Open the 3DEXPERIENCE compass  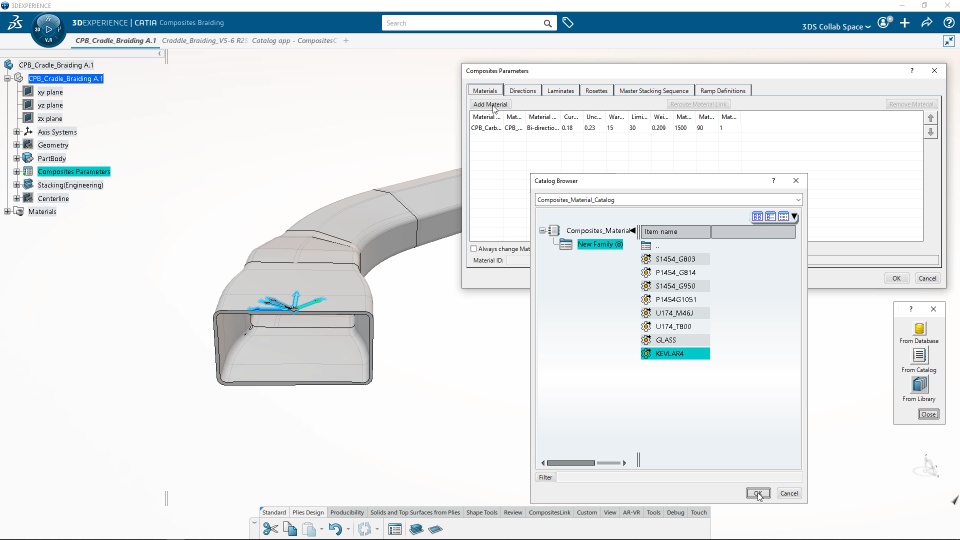pyautogui.click(x=48, y=29)
